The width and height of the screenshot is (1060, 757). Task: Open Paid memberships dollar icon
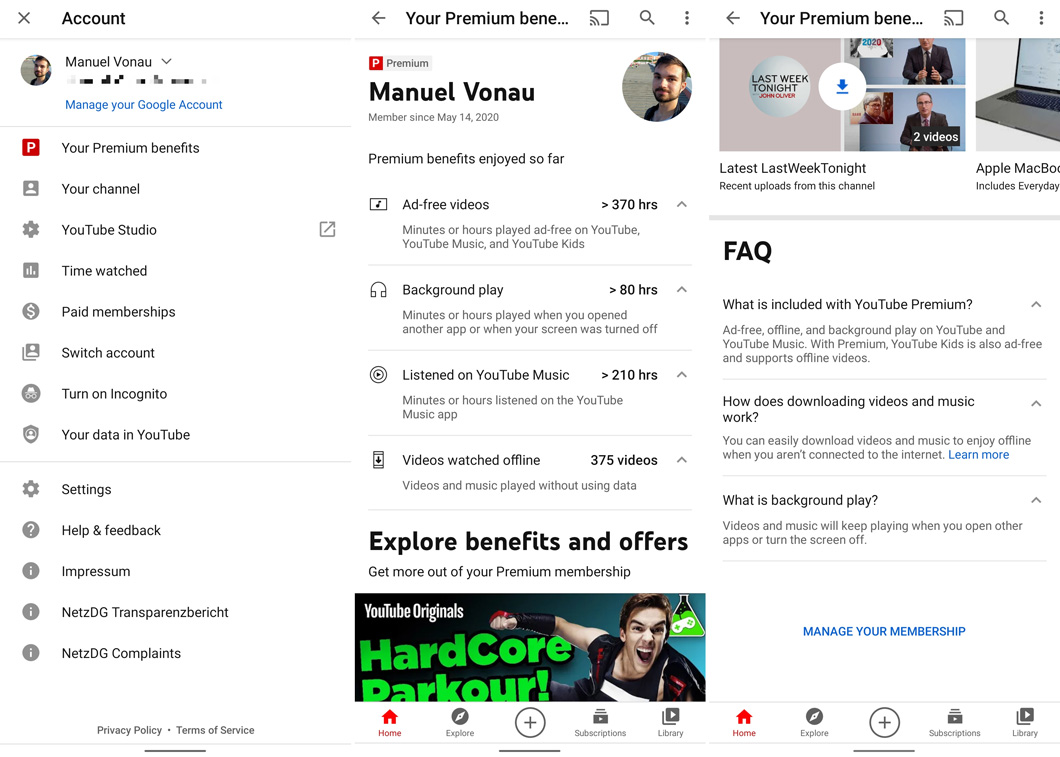pyautogui.click(x=30, y=312)
